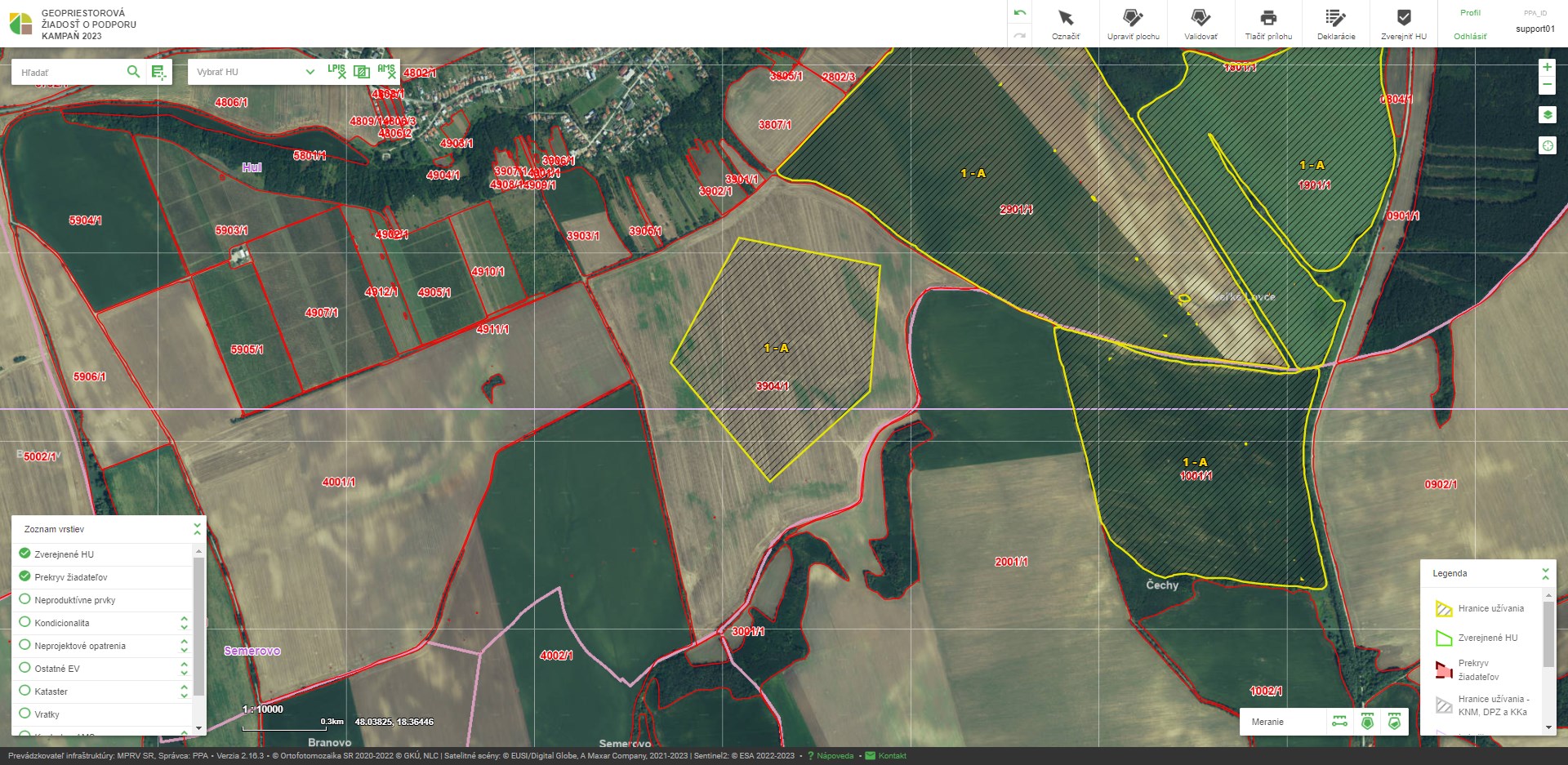
Task: Uncheck the Zverejnené HU layer
Action: point(24,554)
